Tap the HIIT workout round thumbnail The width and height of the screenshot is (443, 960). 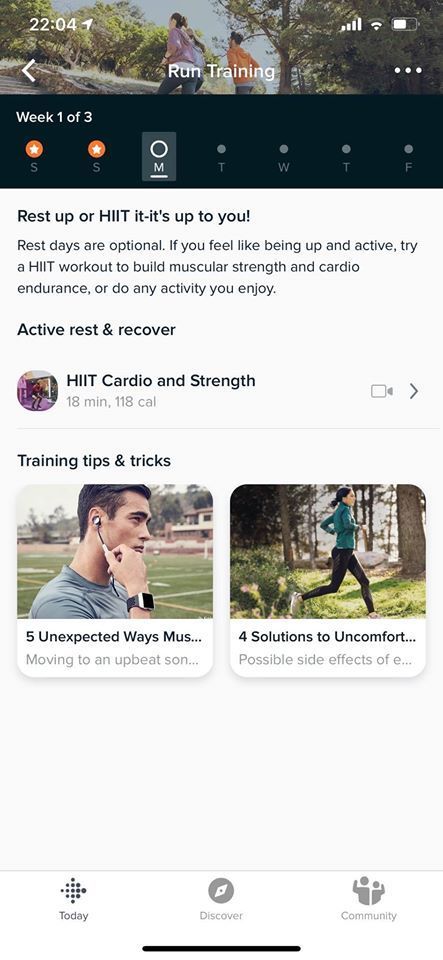click(37, 391)
